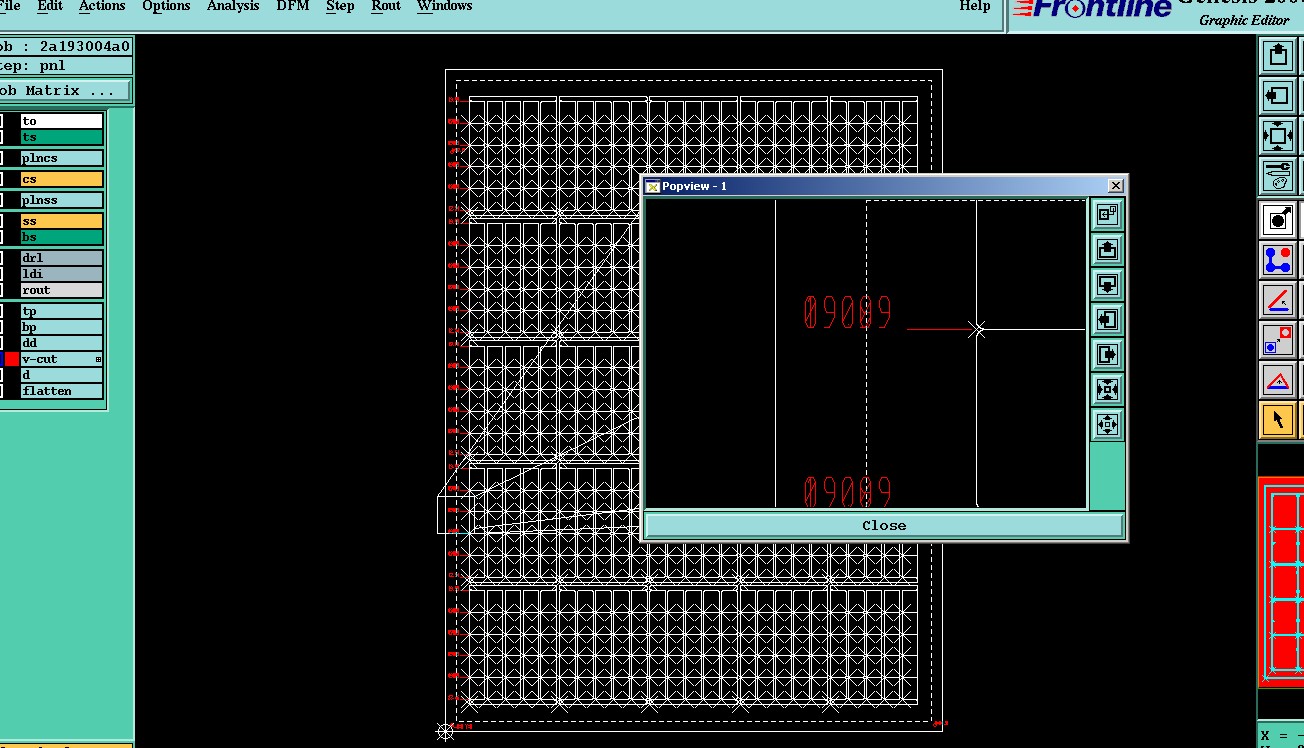Click the red panel overview thumbnail

tap(1281, 582)
